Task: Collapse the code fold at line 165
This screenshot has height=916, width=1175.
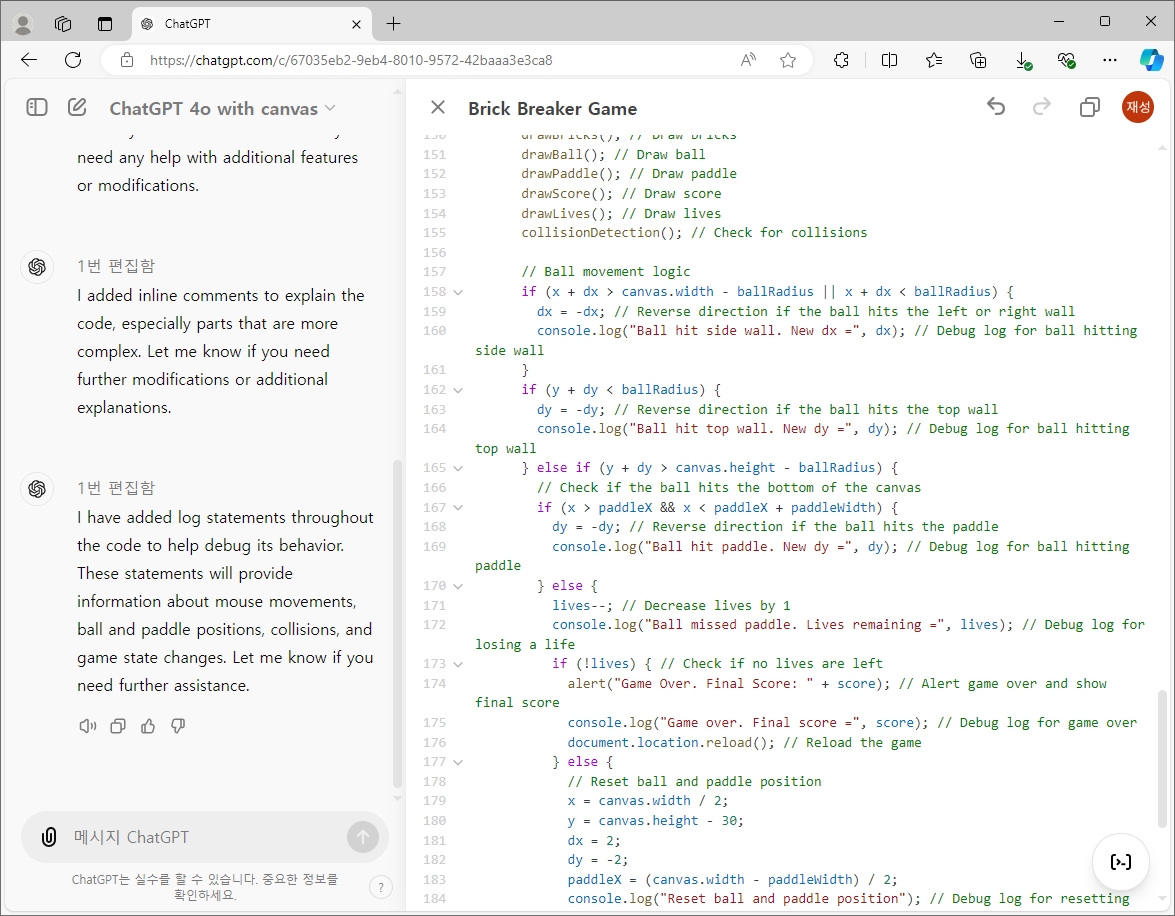Action: click(458, 468)
